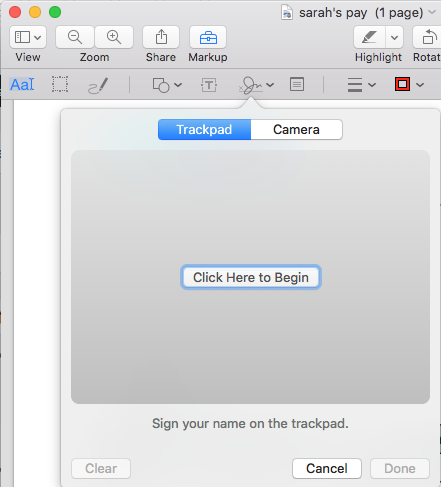Choose the Rectangular Selection tool
Viewport: 441px width, 487px height.
click(60, 84)
